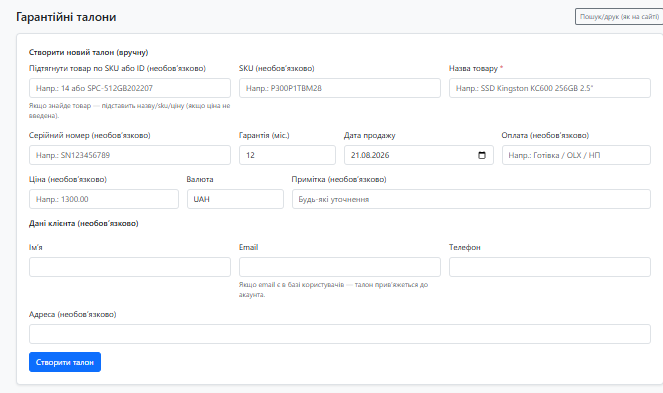This screenshot has width=663, height=393.
Task: Click the Валюта label
Action: (x=200, y=179)
